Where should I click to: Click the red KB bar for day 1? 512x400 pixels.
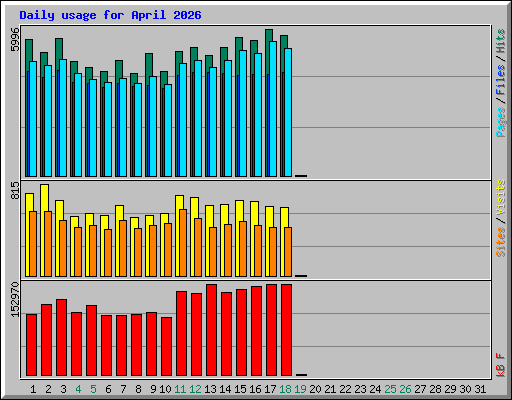[31, 345]
